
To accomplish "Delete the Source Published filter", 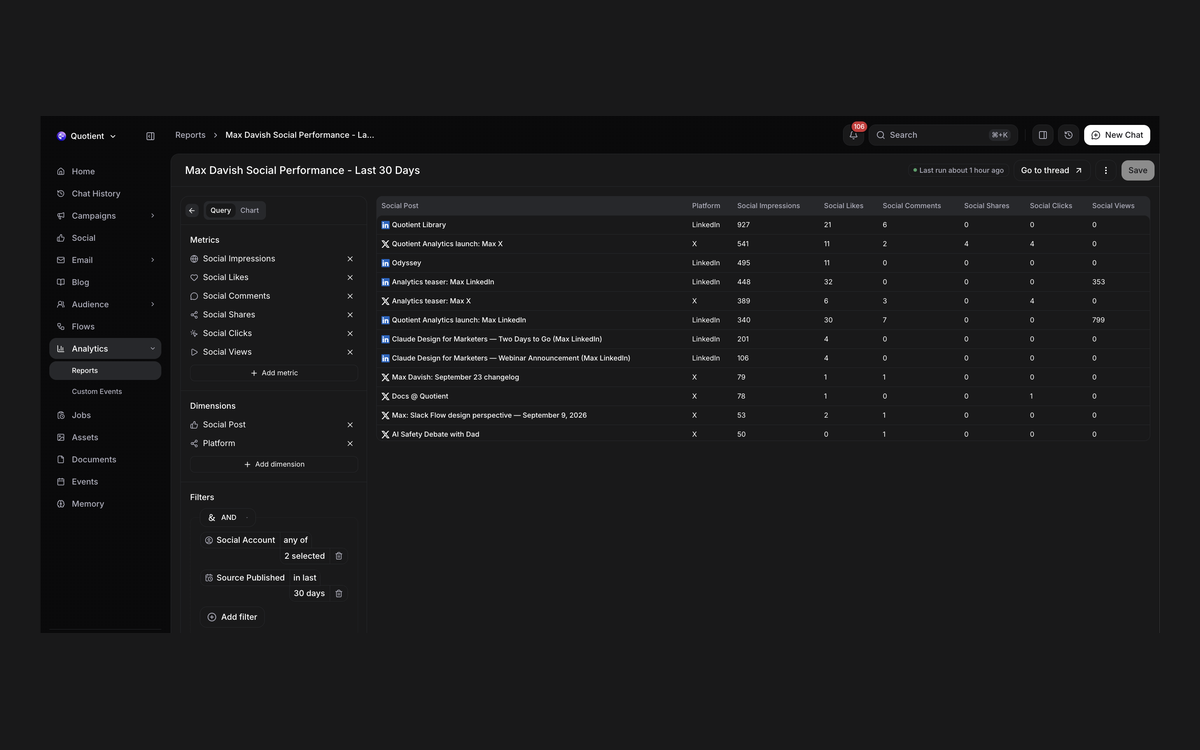I will coord(339,594).
